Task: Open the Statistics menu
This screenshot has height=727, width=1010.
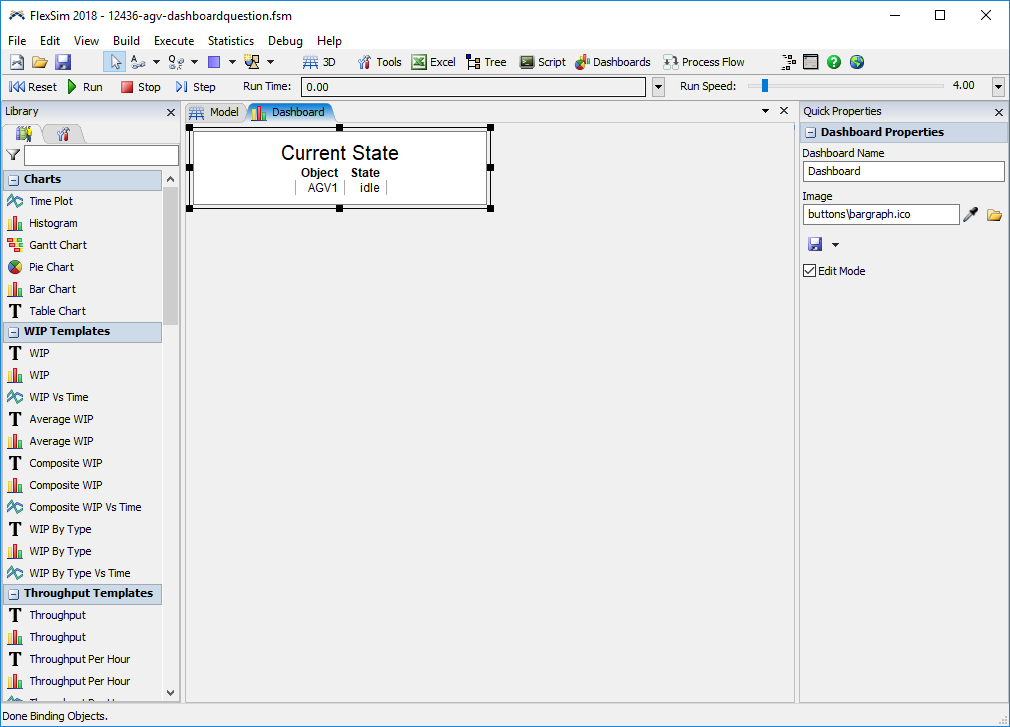Action: (x=230, y=41)
